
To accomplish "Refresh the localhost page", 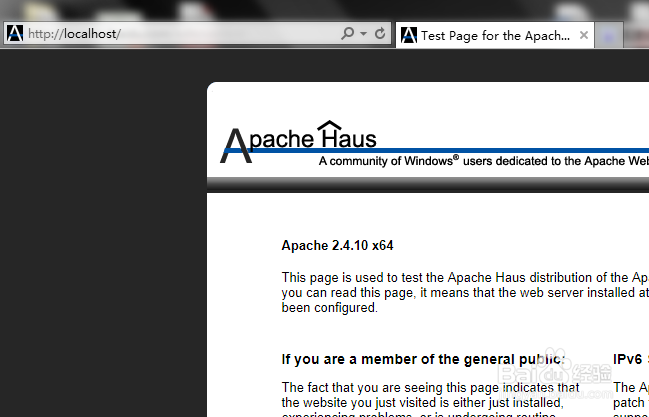I will click(380, 33).
